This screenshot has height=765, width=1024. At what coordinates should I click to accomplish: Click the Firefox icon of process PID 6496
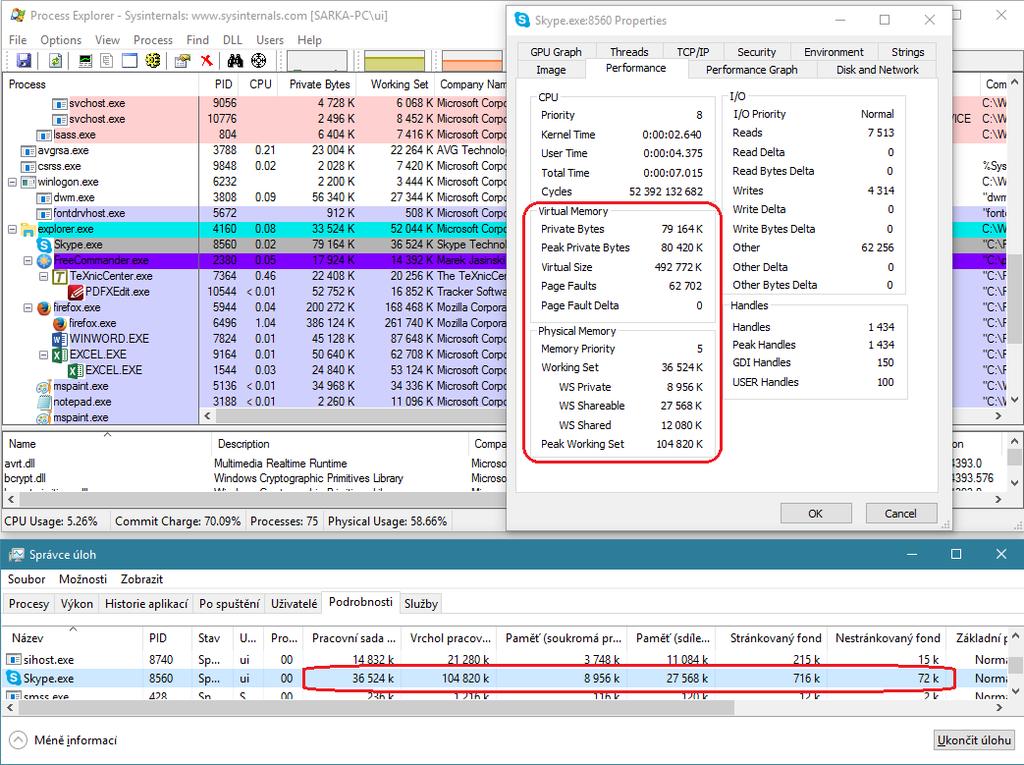(60, 323)
